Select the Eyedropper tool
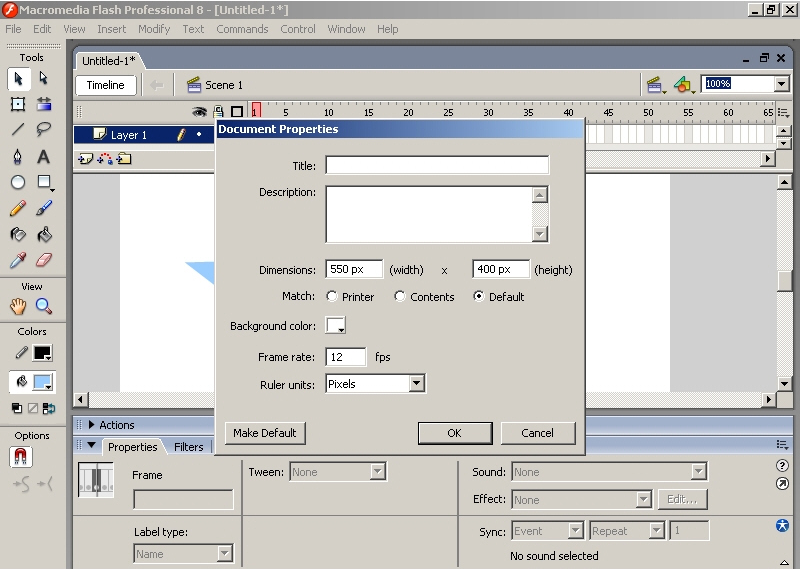Image resolution: width=800 pixels, height=570 pixels. click(18, 260)
